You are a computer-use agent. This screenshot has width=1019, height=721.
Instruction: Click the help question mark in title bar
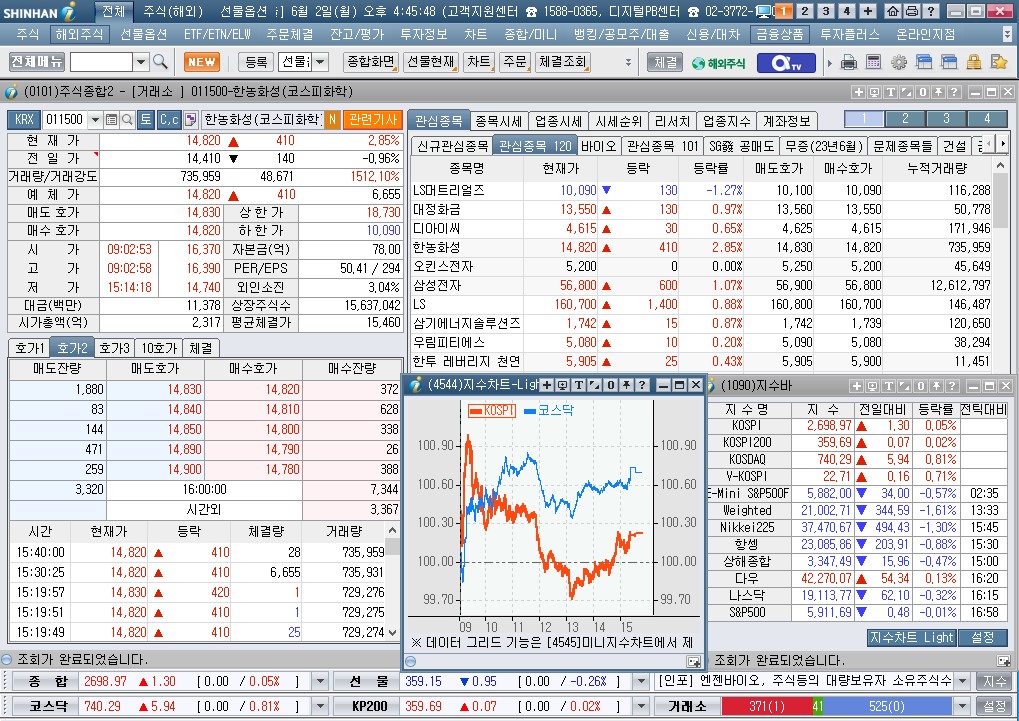(931, 10)
